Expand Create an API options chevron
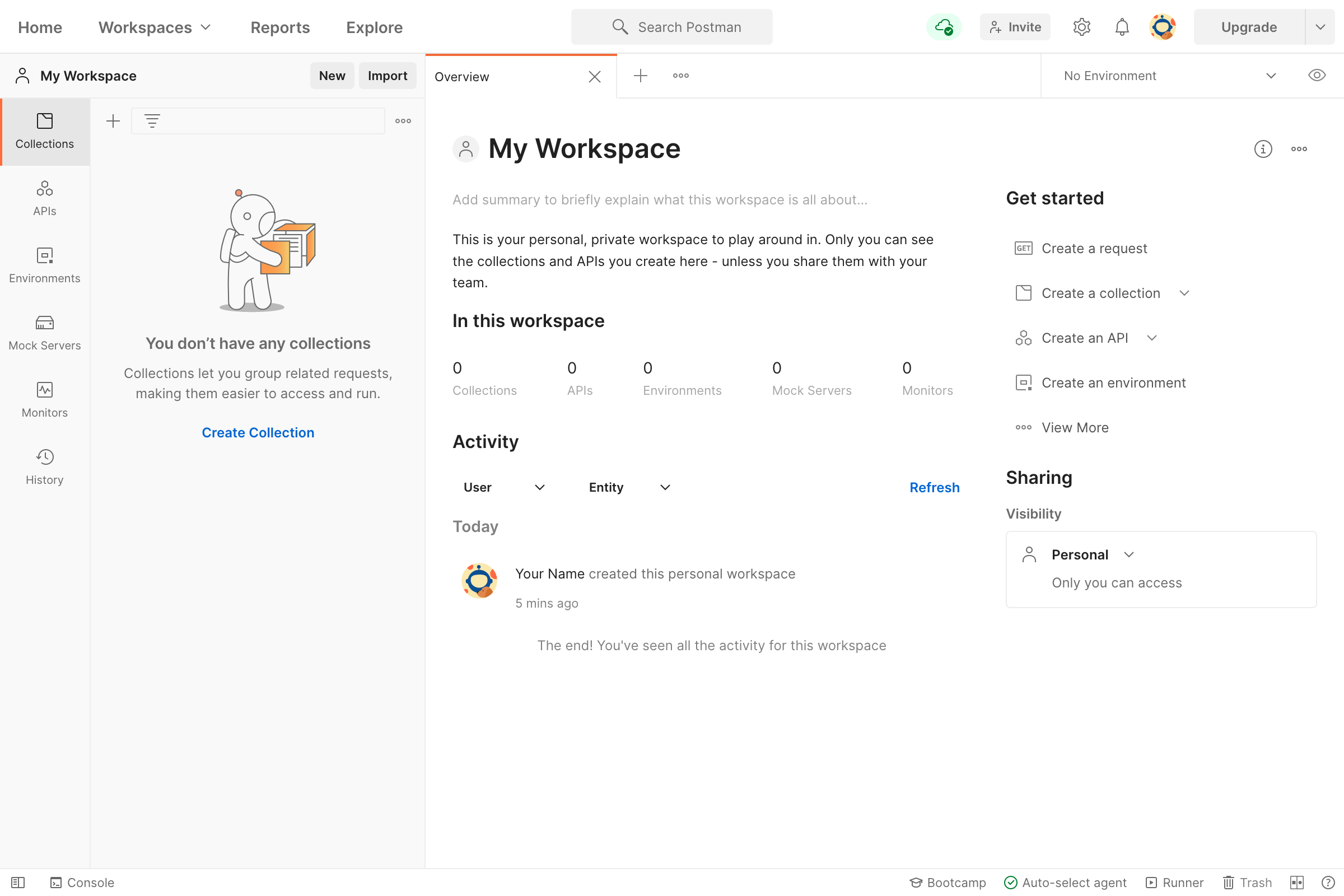 [1152, 338]
